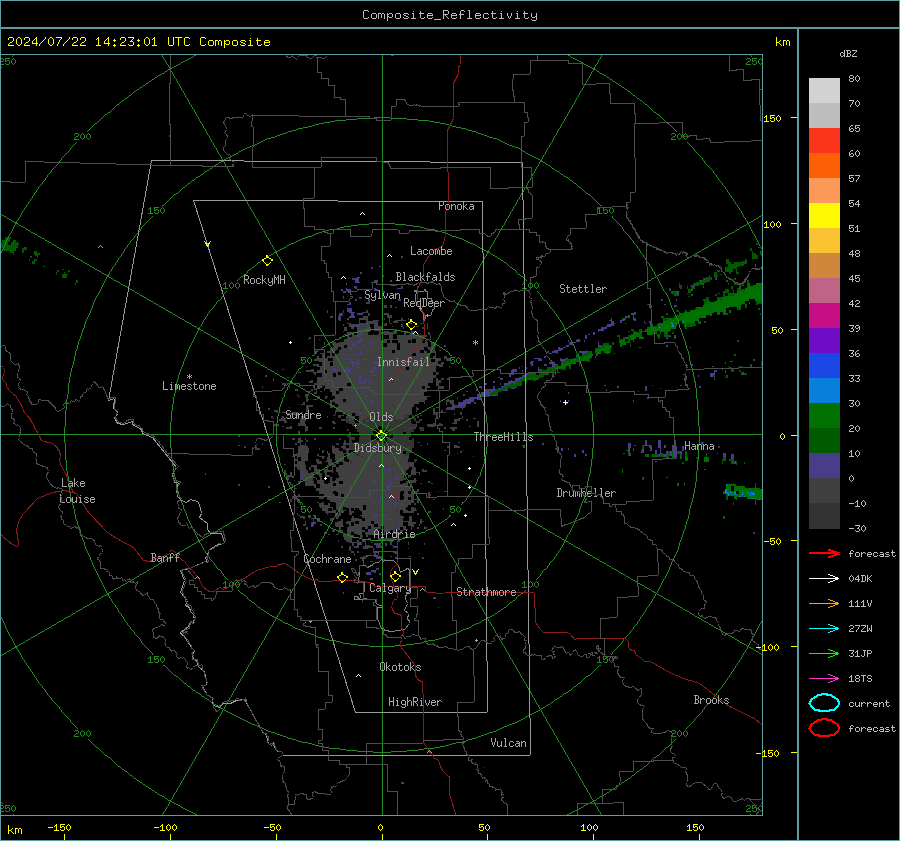Click the Ponoka city label

456,206
